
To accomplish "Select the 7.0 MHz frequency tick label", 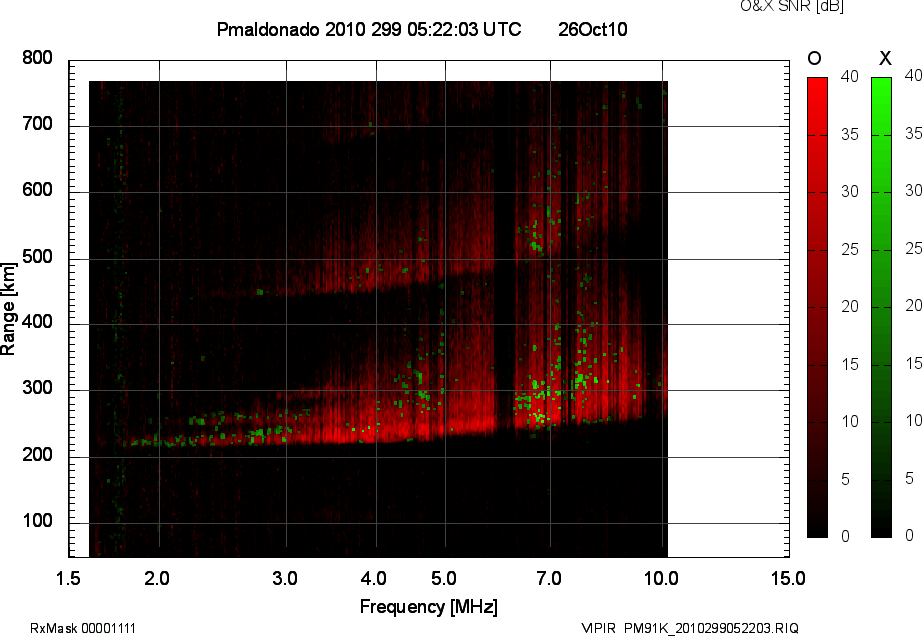I will [549, 578].
